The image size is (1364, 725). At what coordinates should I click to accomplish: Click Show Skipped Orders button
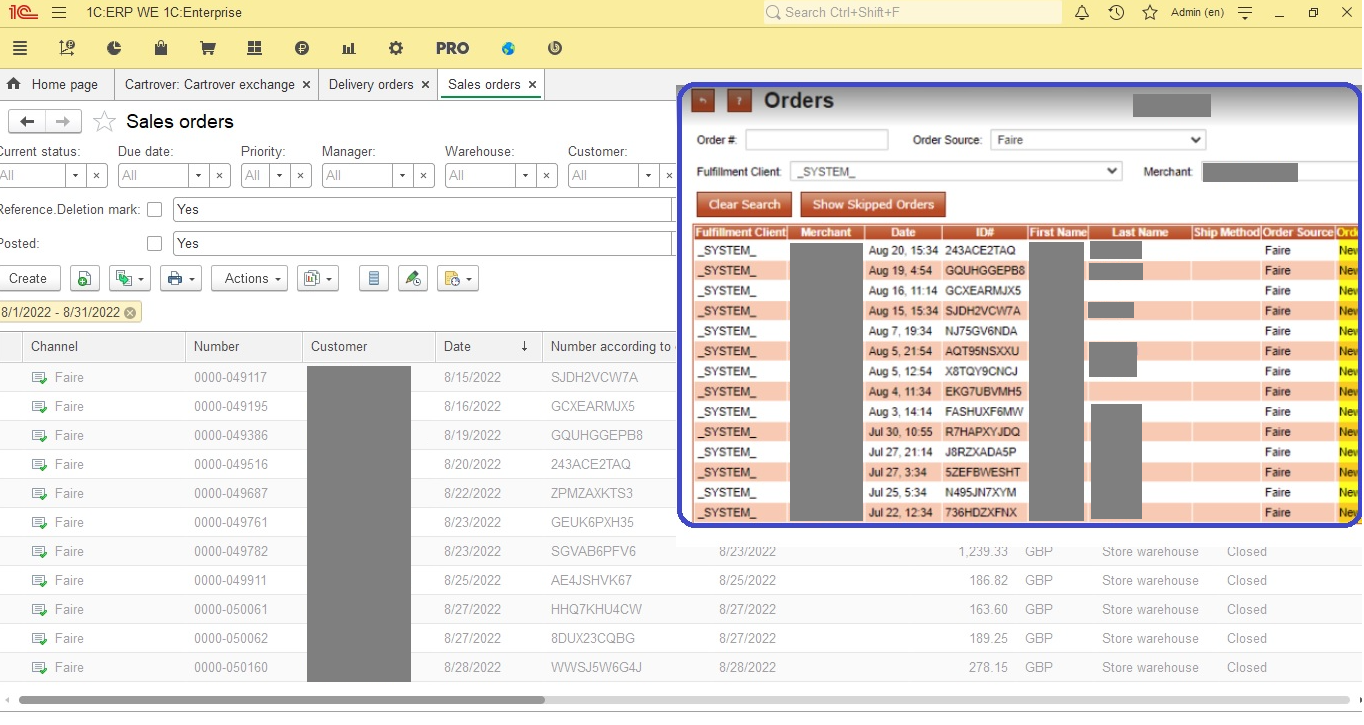tap(873, 204)
